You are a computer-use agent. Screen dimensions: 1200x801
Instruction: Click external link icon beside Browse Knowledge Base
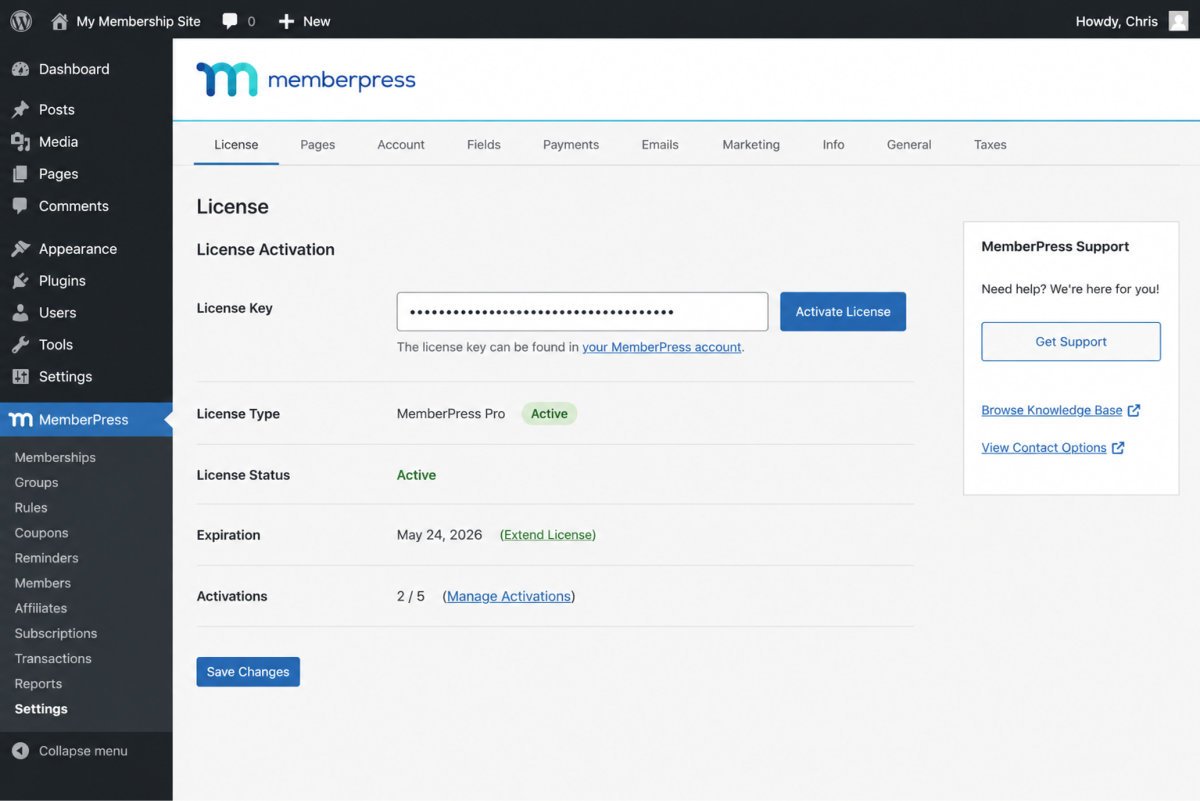click(x=1134, y=410)
